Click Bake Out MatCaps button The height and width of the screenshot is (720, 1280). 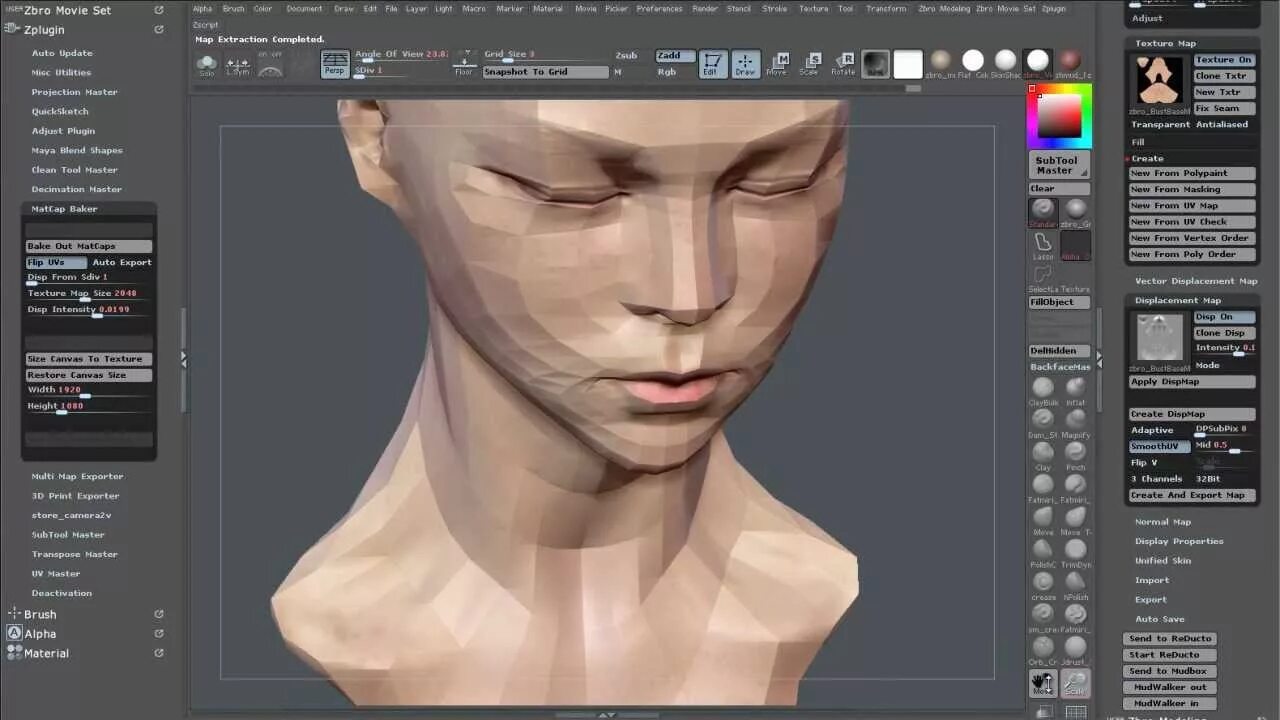pyautogui.click(x=89, y=246)
